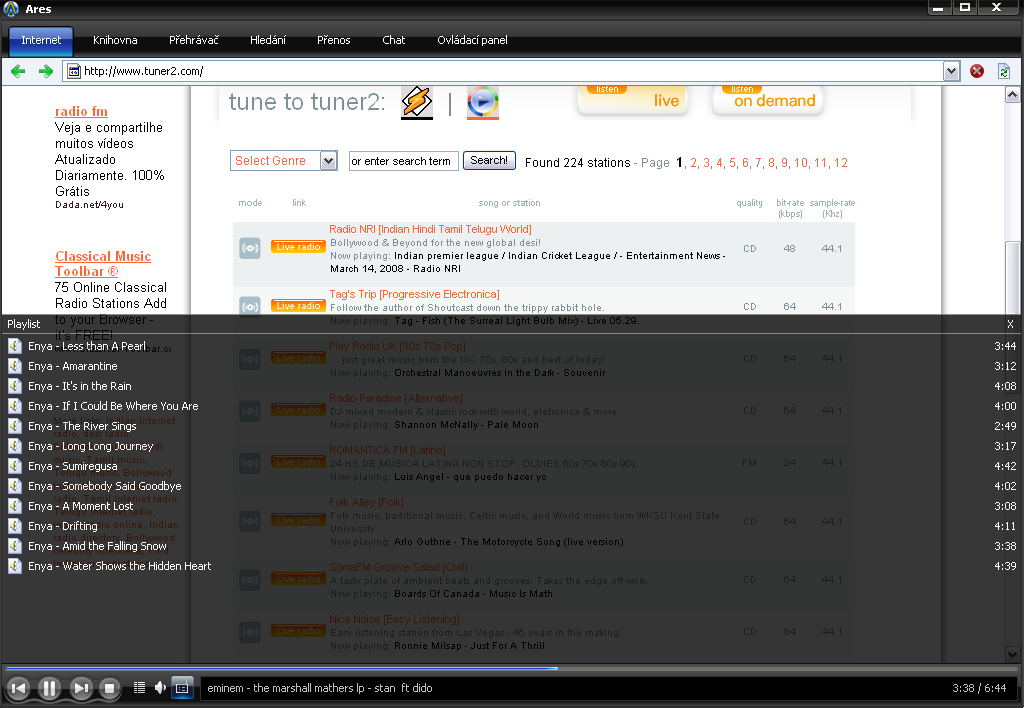Open the Přehrávač tab
Screen dimensions: 1024x708
[193, 40]
